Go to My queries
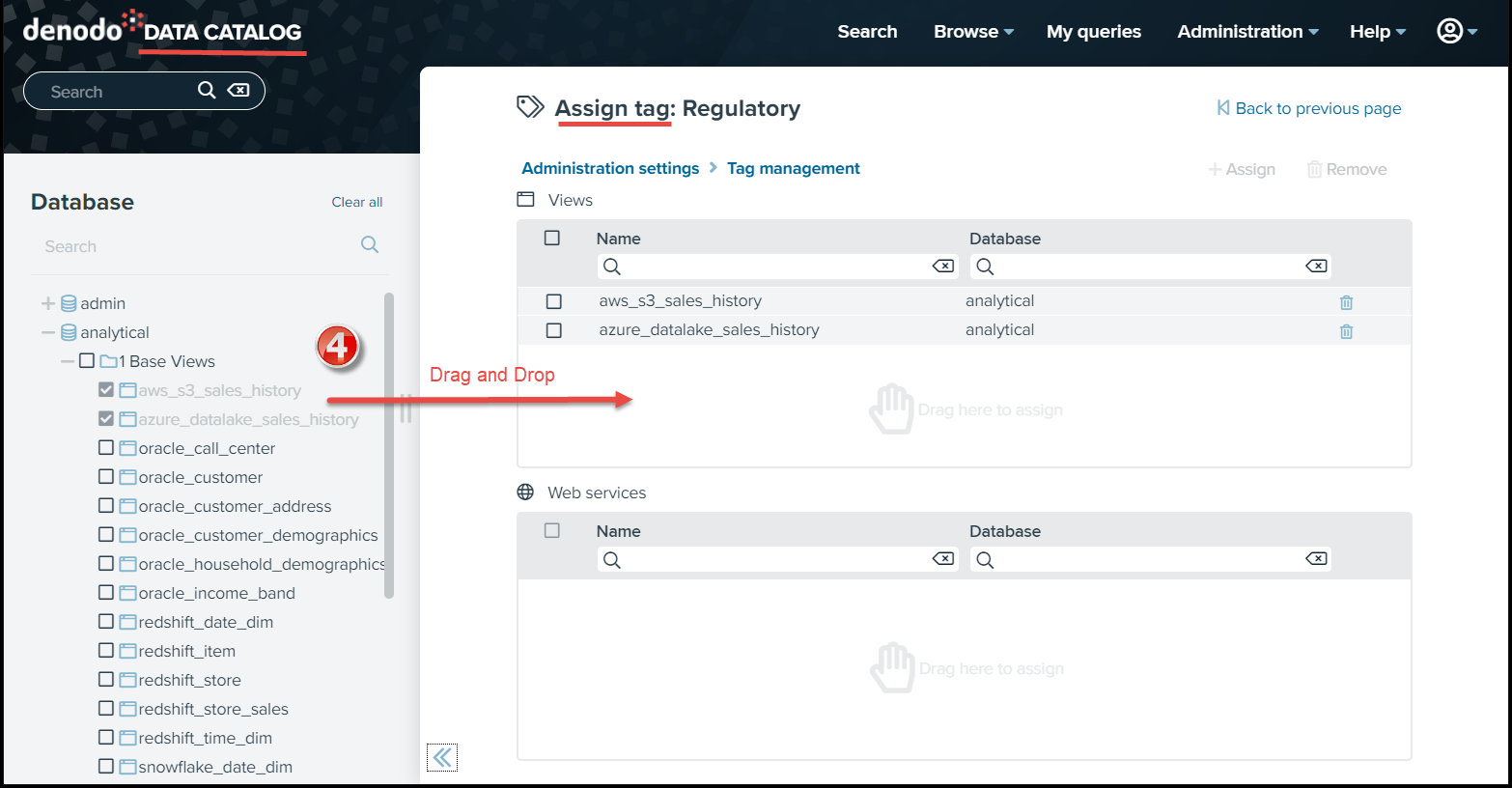Screen dimensions: 1512x788 pyautogui.click(x=1094, y=31)
